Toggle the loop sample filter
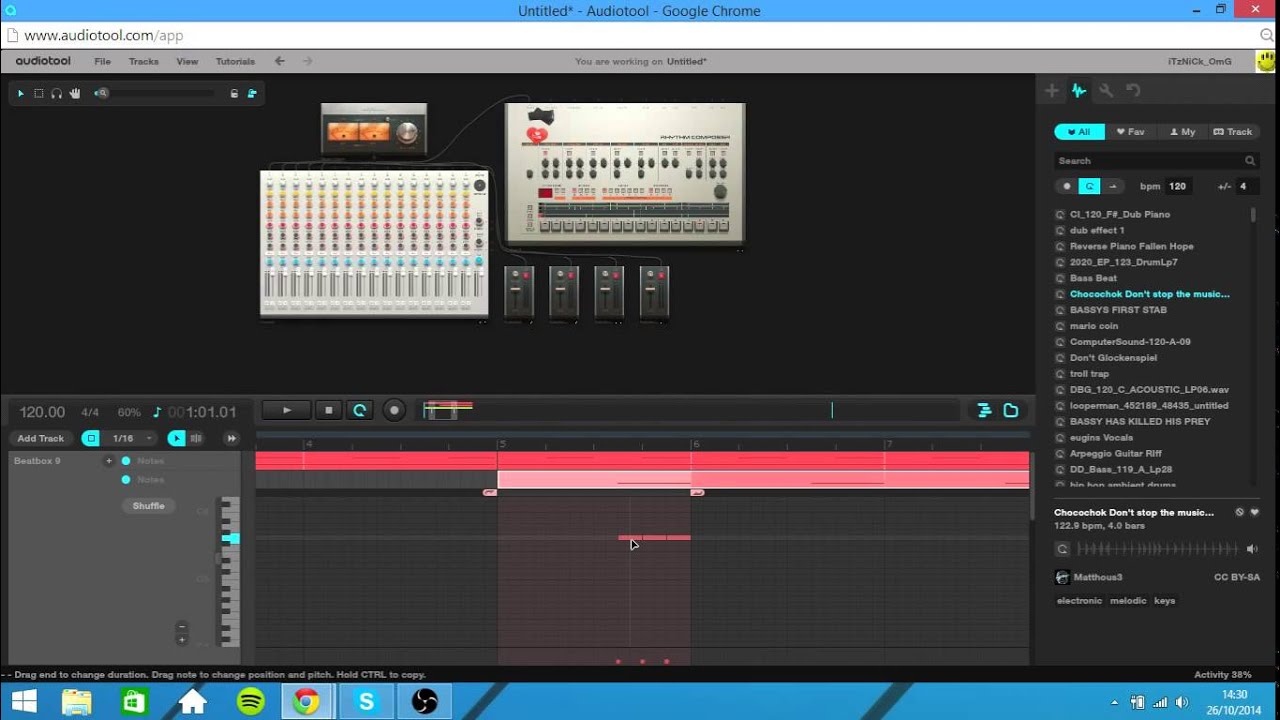Screen dimensions: 1280x720 coord(1089,186)
